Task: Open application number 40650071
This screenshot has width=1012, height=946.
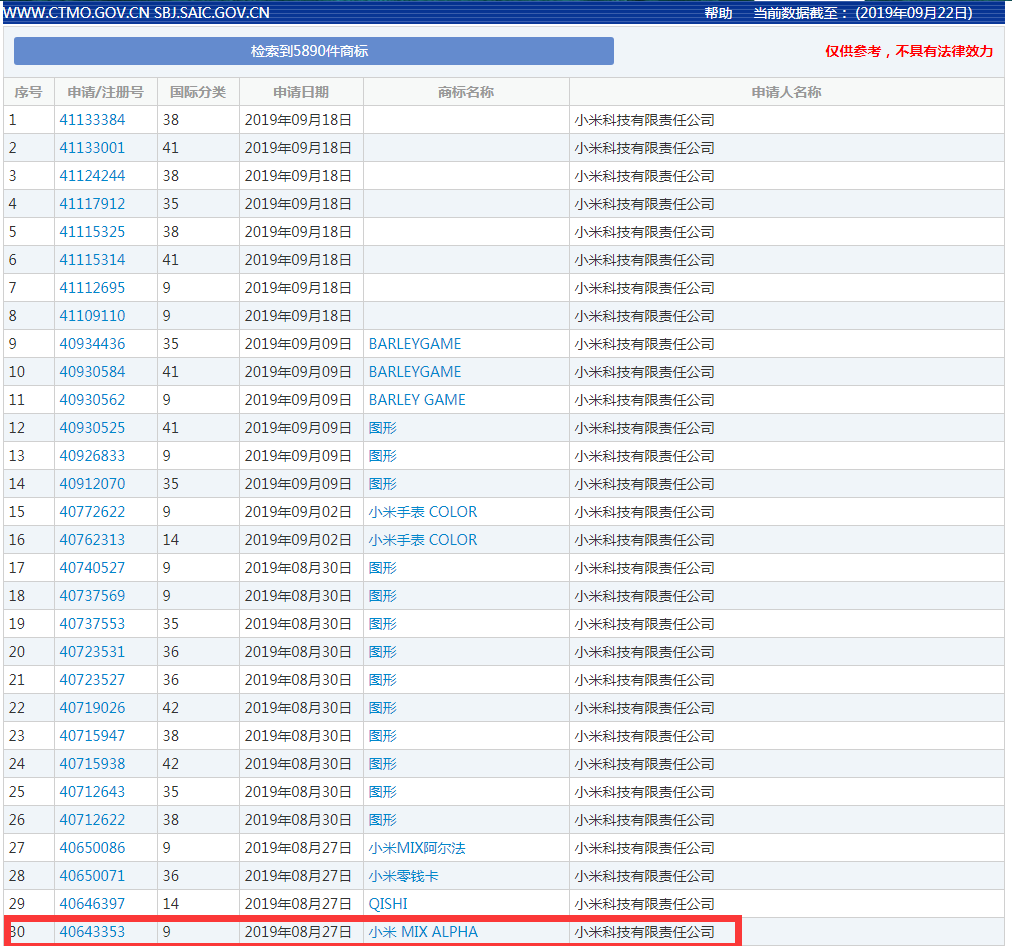Action: click(x=92, y=876)
